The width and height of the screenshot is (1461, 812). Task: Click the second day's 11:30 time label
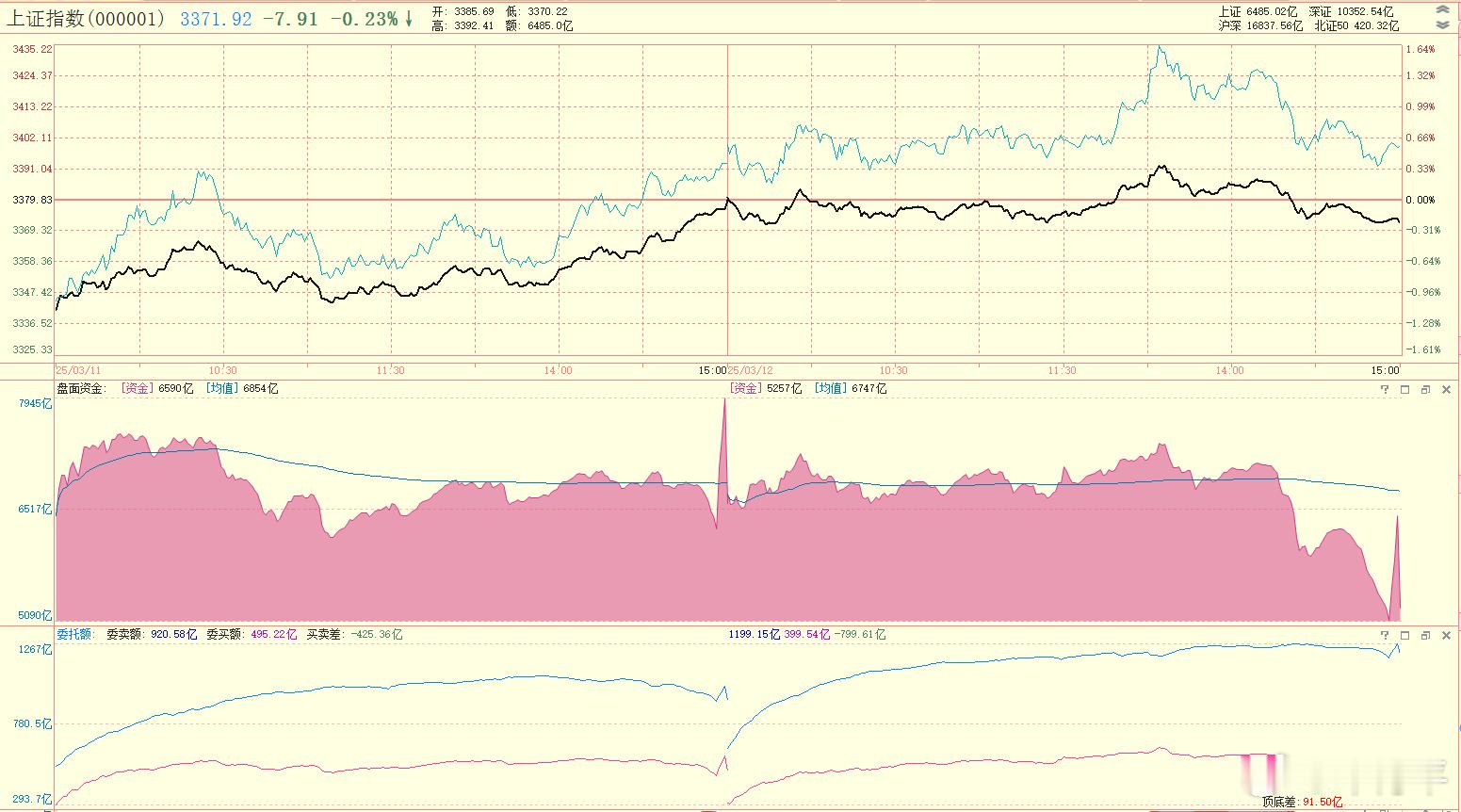pyautogui.click(x=1062, y=370)
